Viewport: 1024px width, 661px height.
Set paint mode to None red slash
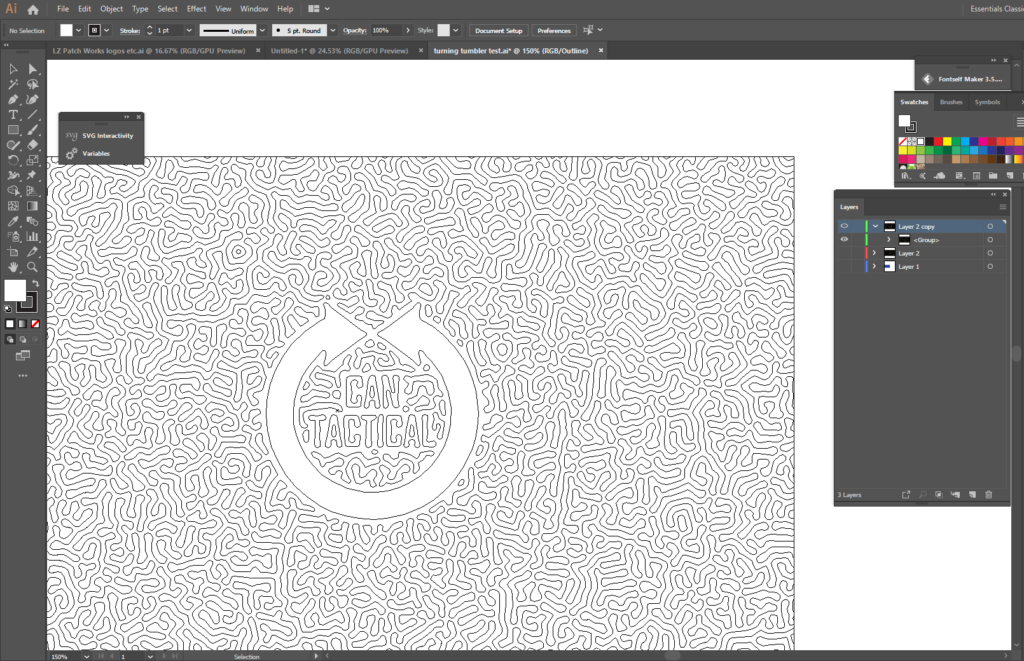35,323
